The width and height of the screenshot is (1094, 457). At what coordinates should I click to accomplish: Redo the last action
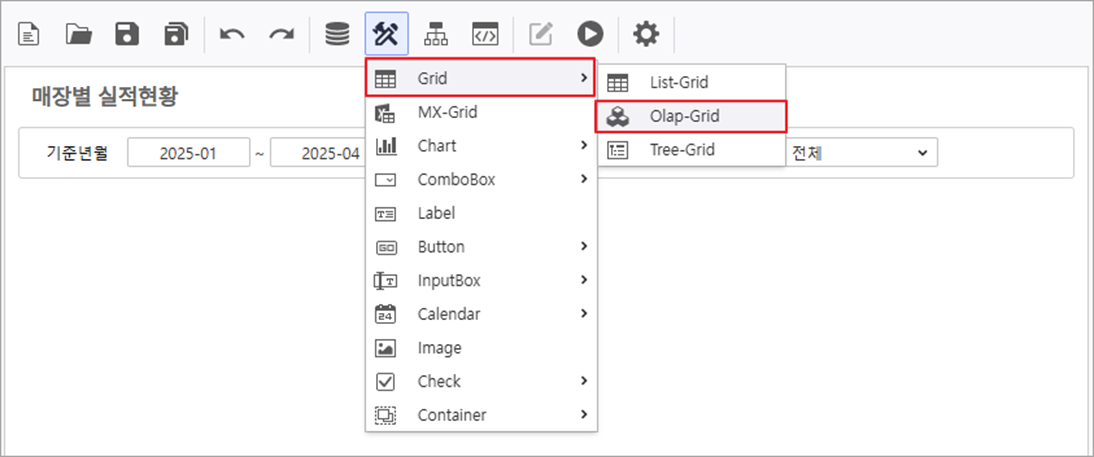[x=281, y=34]
